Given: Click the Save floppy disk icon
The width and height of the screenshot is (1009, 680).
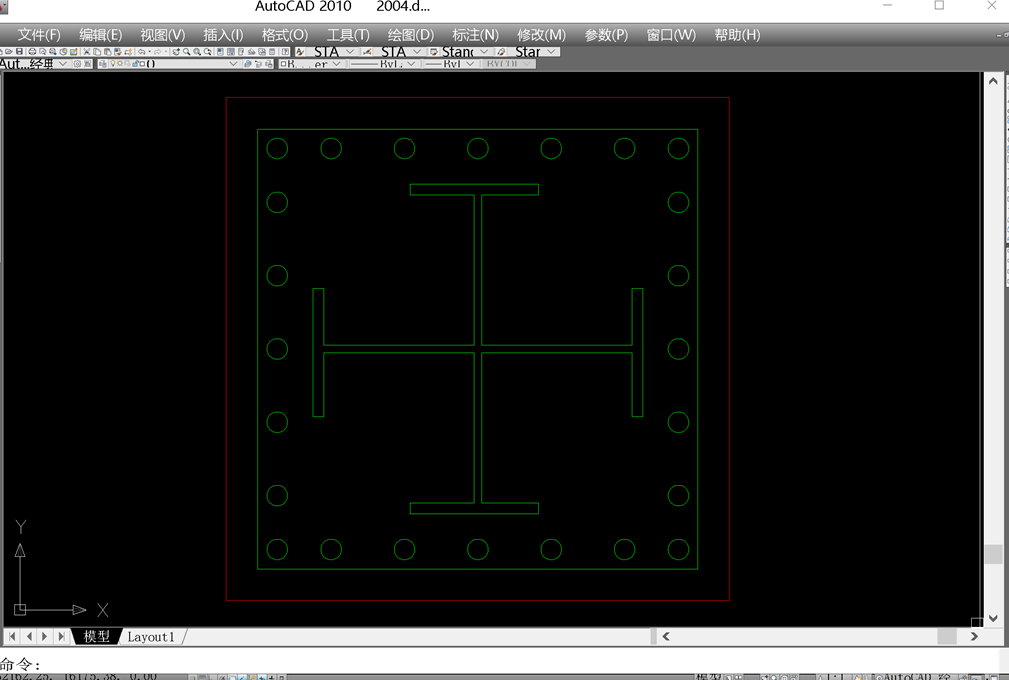Looking at the screenshot, I should click(x=19, y=51).
